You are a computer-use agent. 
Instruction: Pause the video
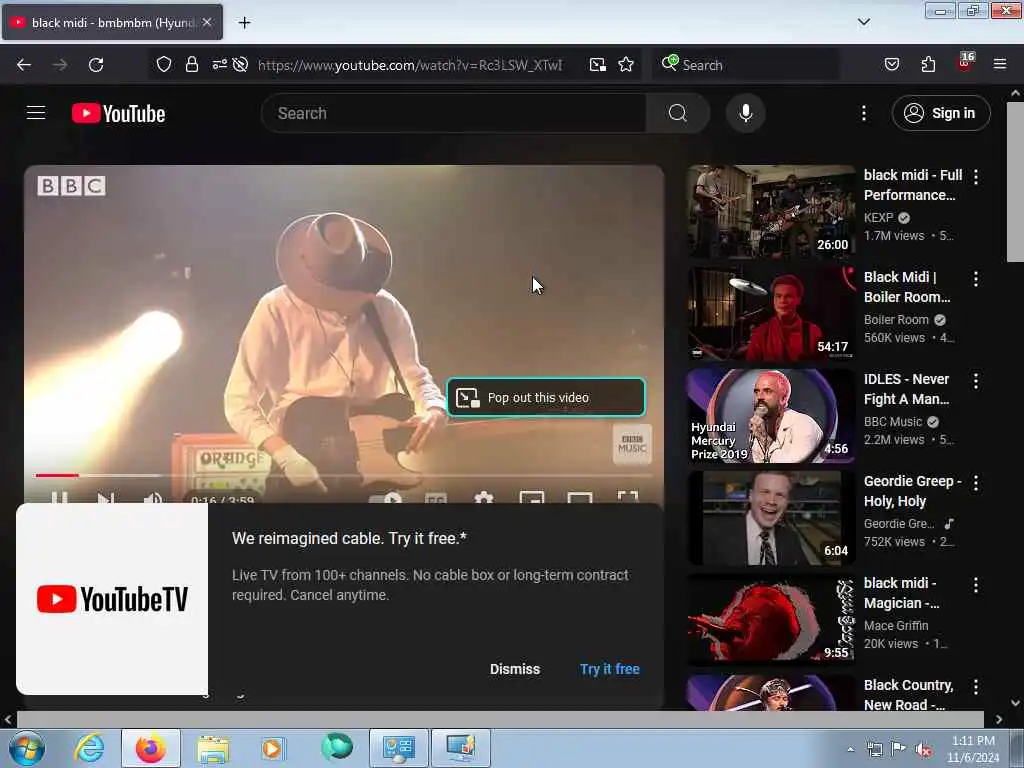tap(59, 499)
